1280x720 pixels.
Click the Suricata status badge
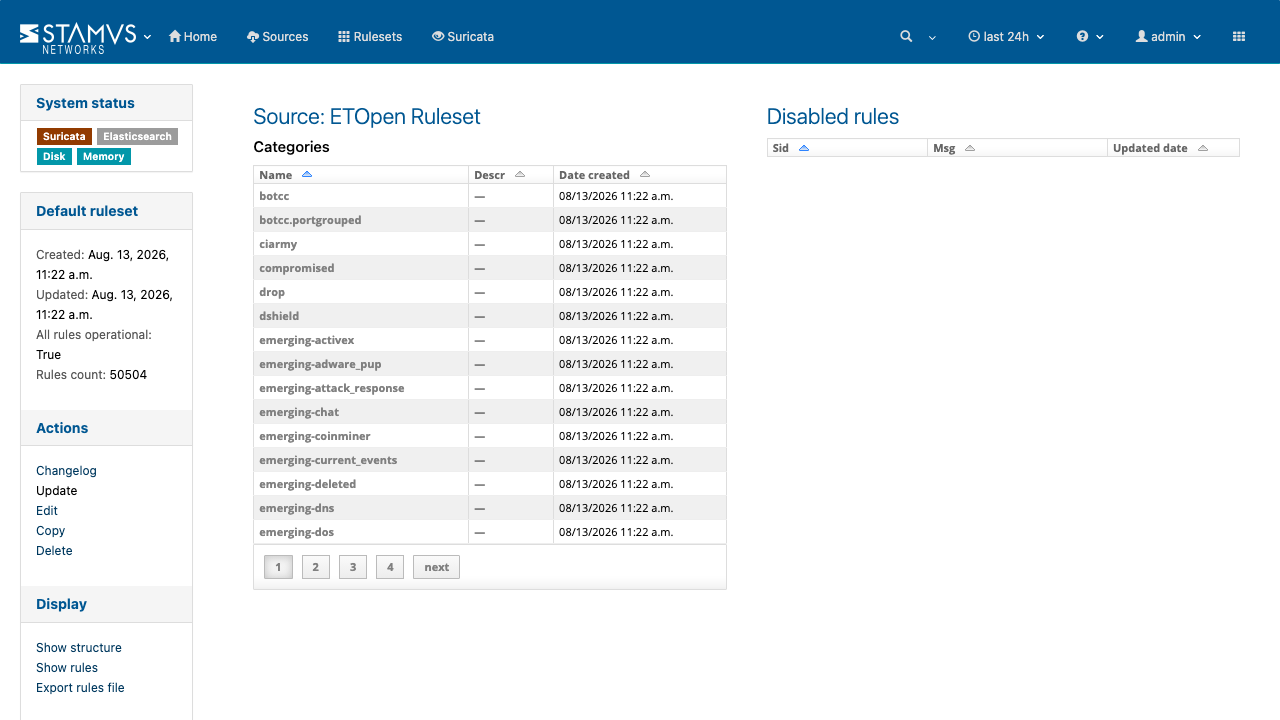pos(64,136)
